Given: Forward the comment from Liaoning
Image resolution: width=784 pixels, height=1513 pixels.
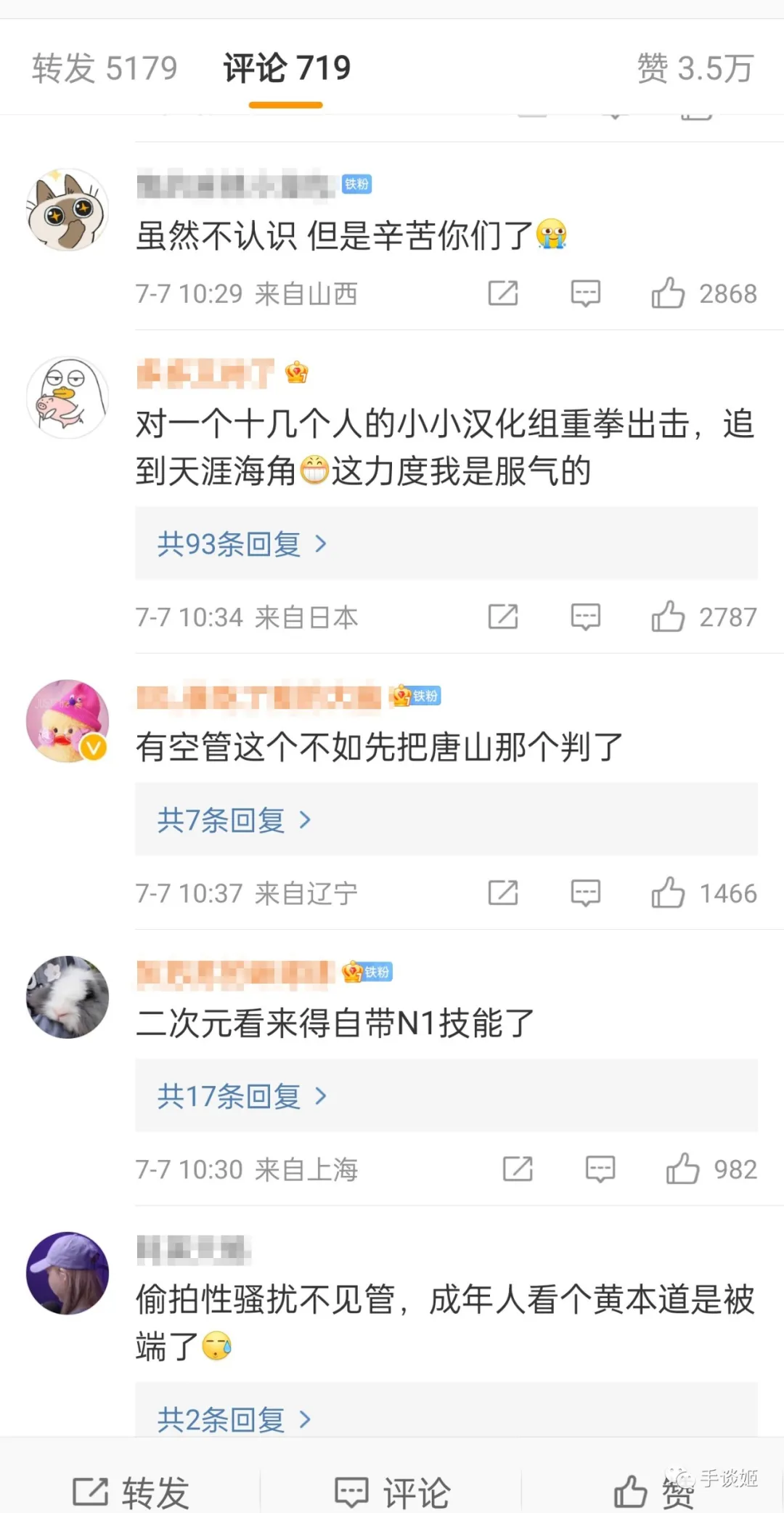Looking at the screenshot, I should 503,893.
